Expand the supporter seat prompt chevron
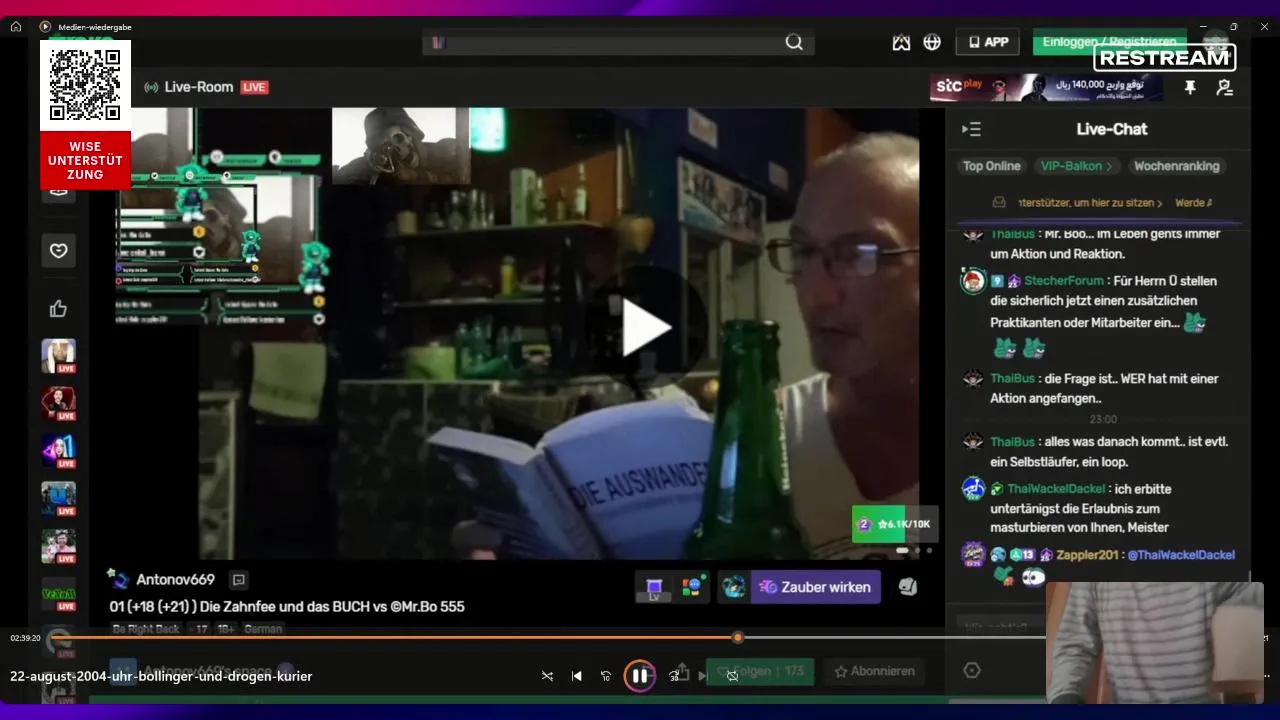The height and width of the screenshot is (720, 1280). [x=1160, y=203]
